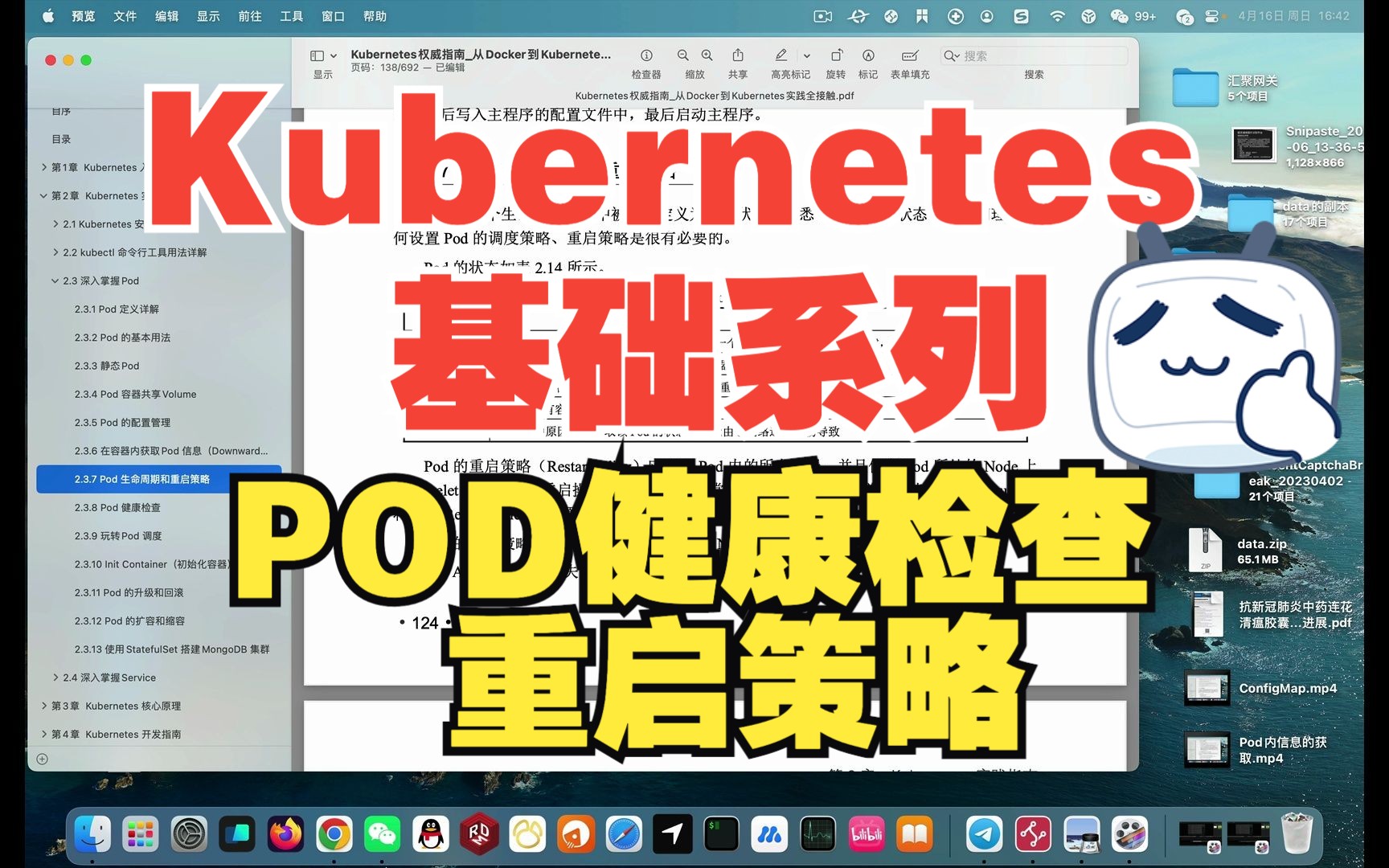Open the search options magnifier dropdown
1389x868 pixels.
(x=952, y=55)
